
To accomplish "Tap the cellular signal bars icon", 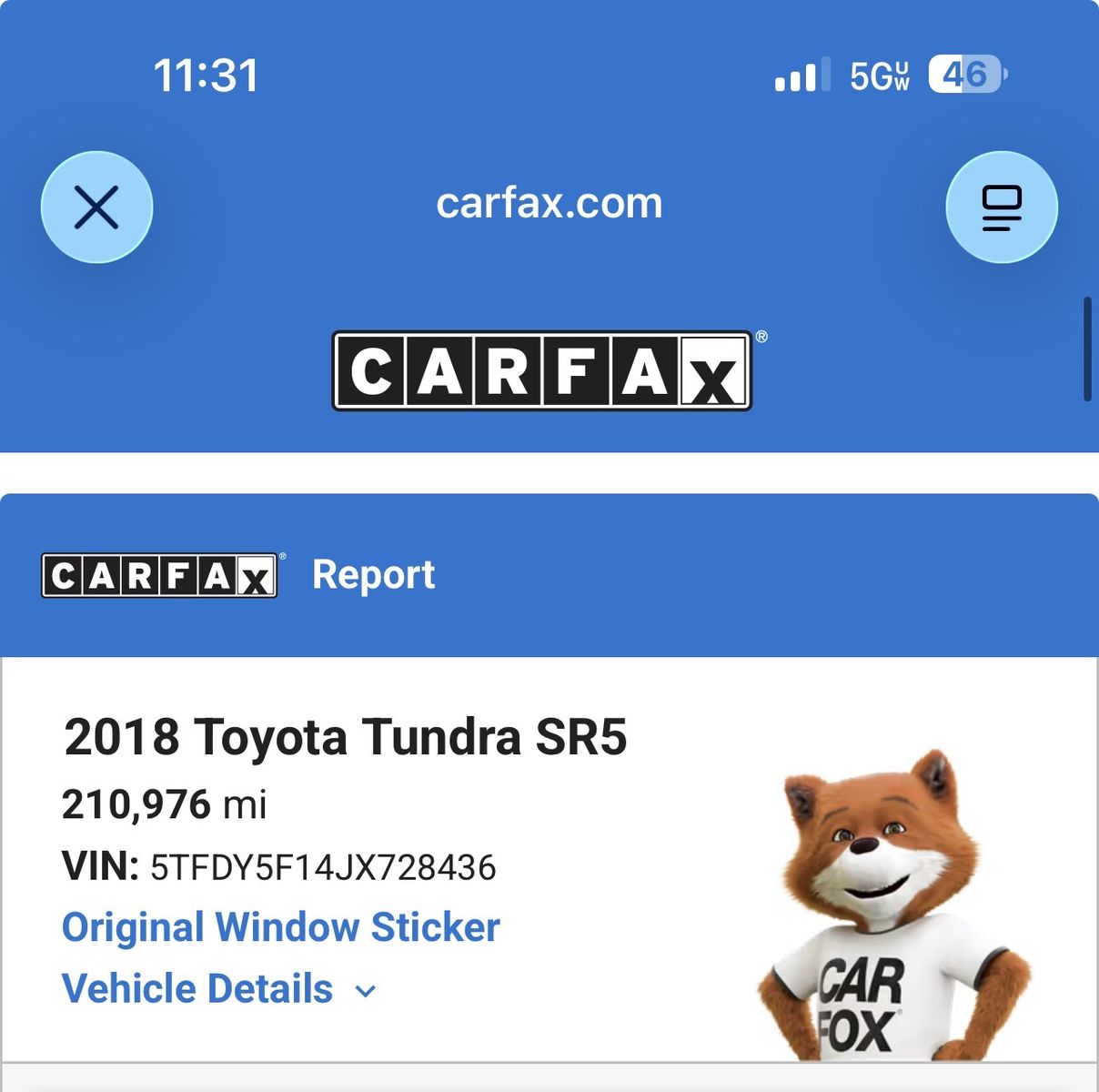I will pyautogui.click(x=802, y=75).
